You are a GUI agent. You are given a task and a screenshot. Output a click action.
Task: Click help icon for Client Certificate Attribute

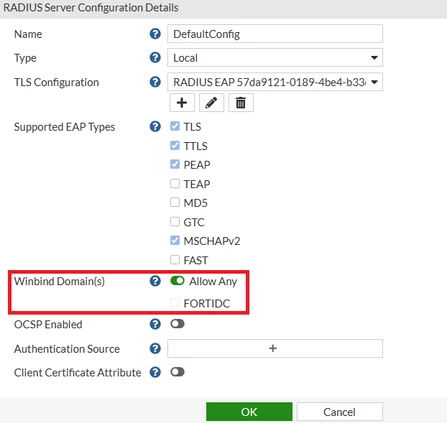point(155,372)
